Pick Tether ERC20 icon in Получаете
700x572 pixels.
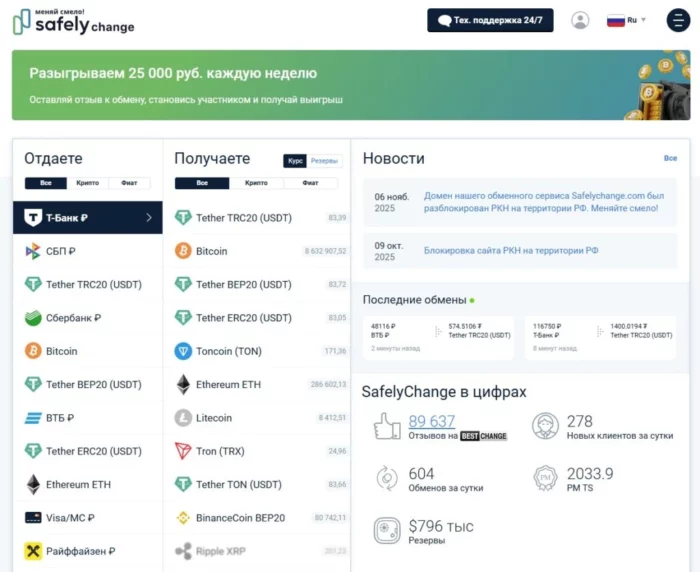pyautogui.click(x=183, y=318)
